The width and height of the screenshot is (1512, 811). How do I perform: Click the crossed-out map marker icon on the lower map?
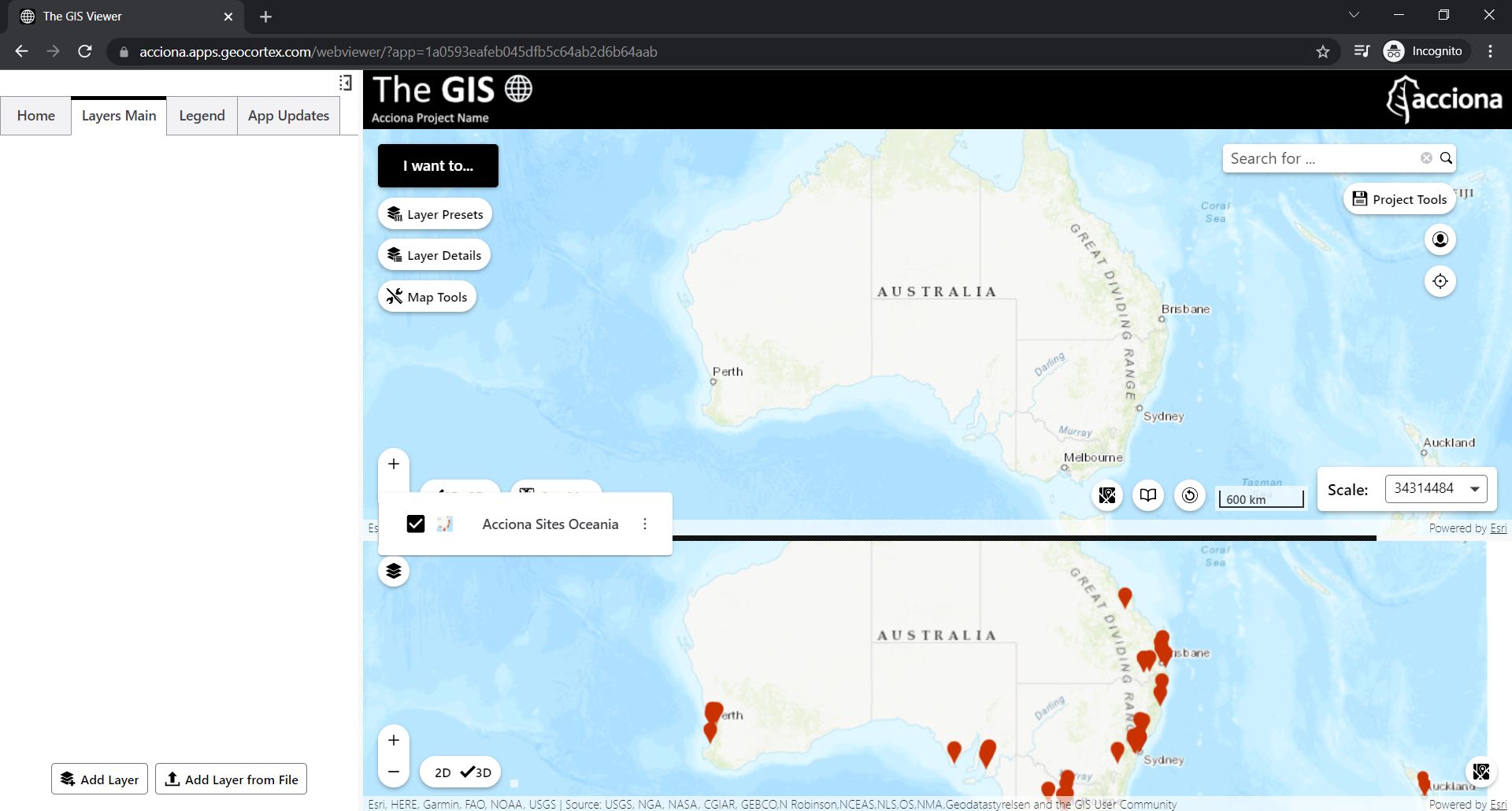coord(1481,772)
